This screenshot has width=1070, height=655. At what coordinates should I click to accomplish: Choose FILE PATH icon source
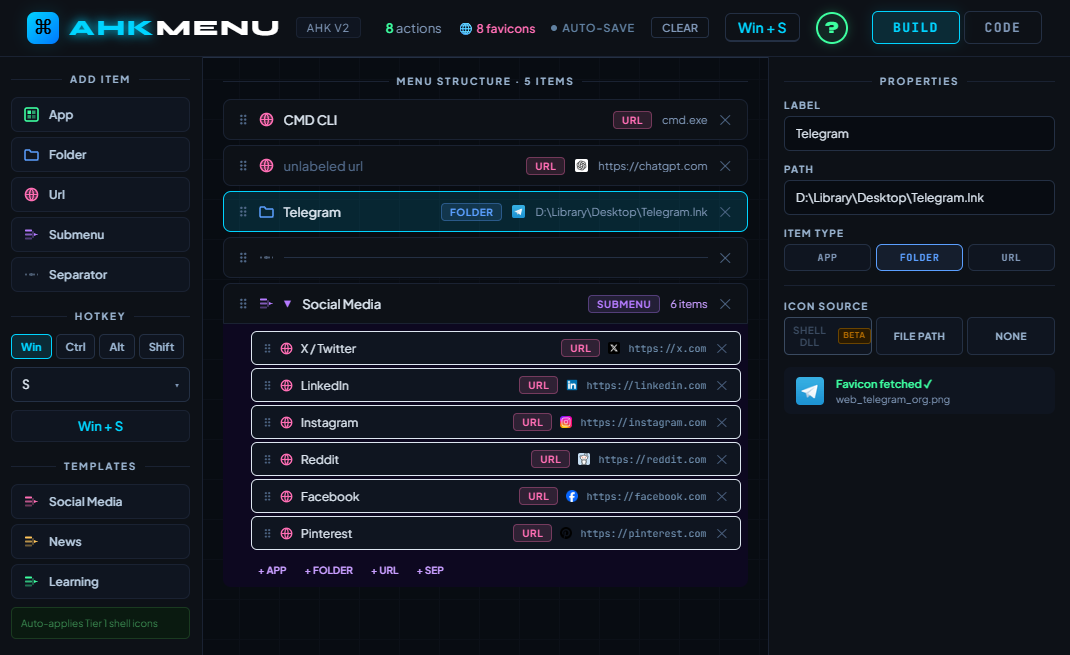919,336
